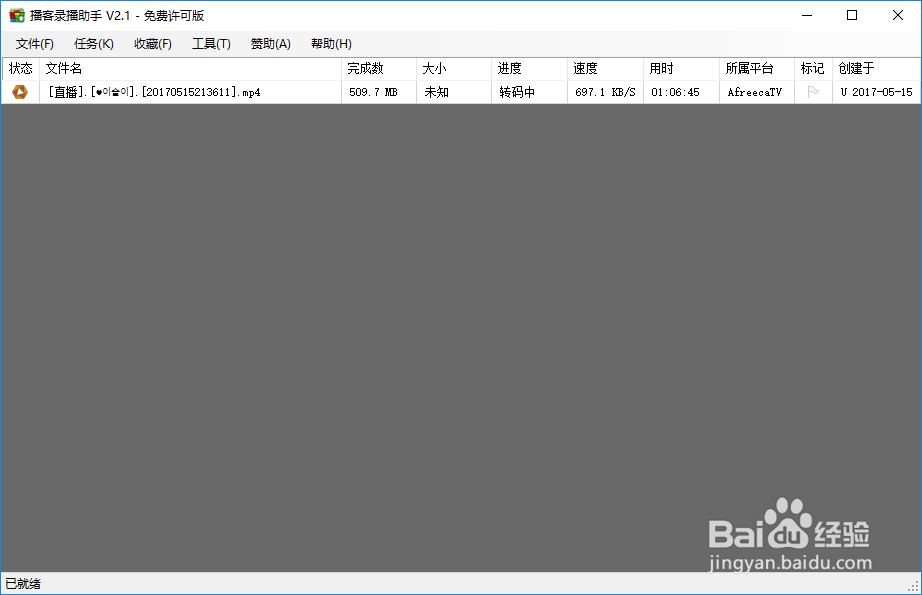Open the 帮助(H) menu
Viewport: 922px width, 595px height.
(330, 43)
